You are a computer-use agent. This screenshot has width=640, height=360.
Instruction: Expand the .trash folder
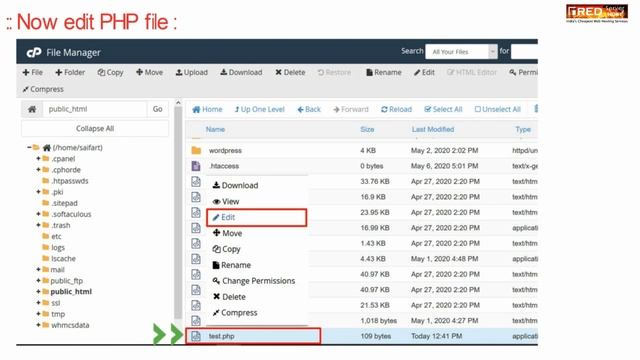[x=38, y=225]
